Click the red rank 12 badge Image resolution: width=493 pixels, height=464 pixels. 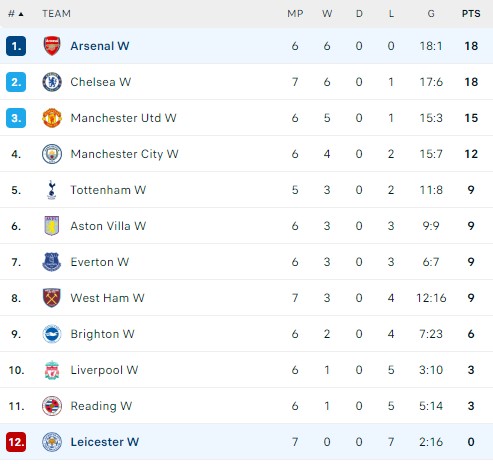(16, 442)
